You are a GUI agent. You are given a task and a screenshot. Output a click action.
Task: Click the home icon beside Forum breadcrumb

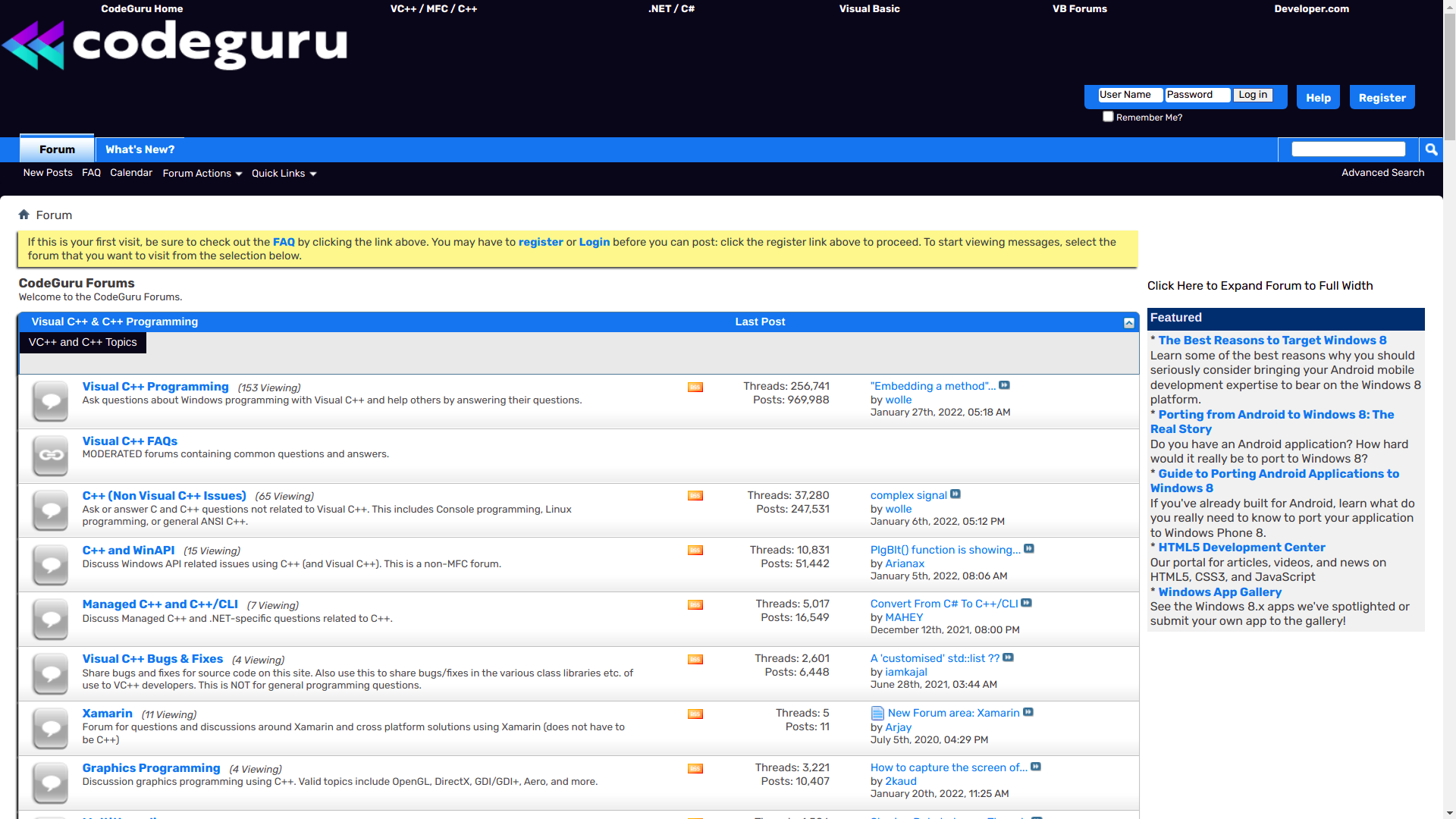24,215
